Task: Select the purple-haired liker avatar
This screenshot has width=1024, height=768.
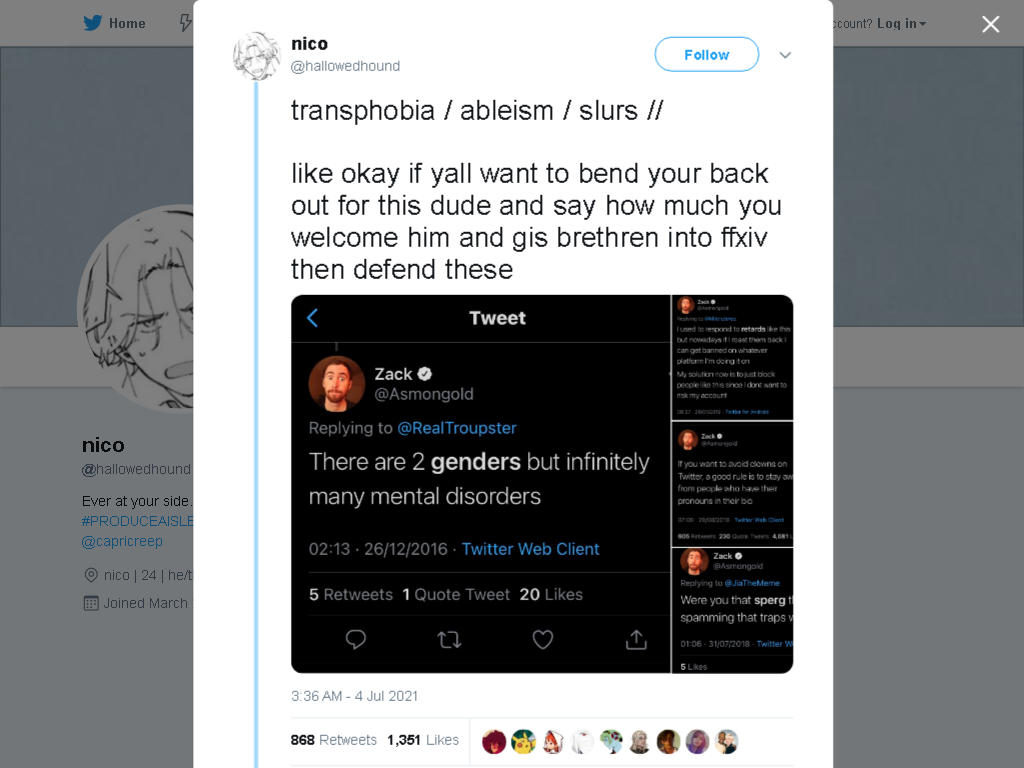Action: [x=697, y=741]
